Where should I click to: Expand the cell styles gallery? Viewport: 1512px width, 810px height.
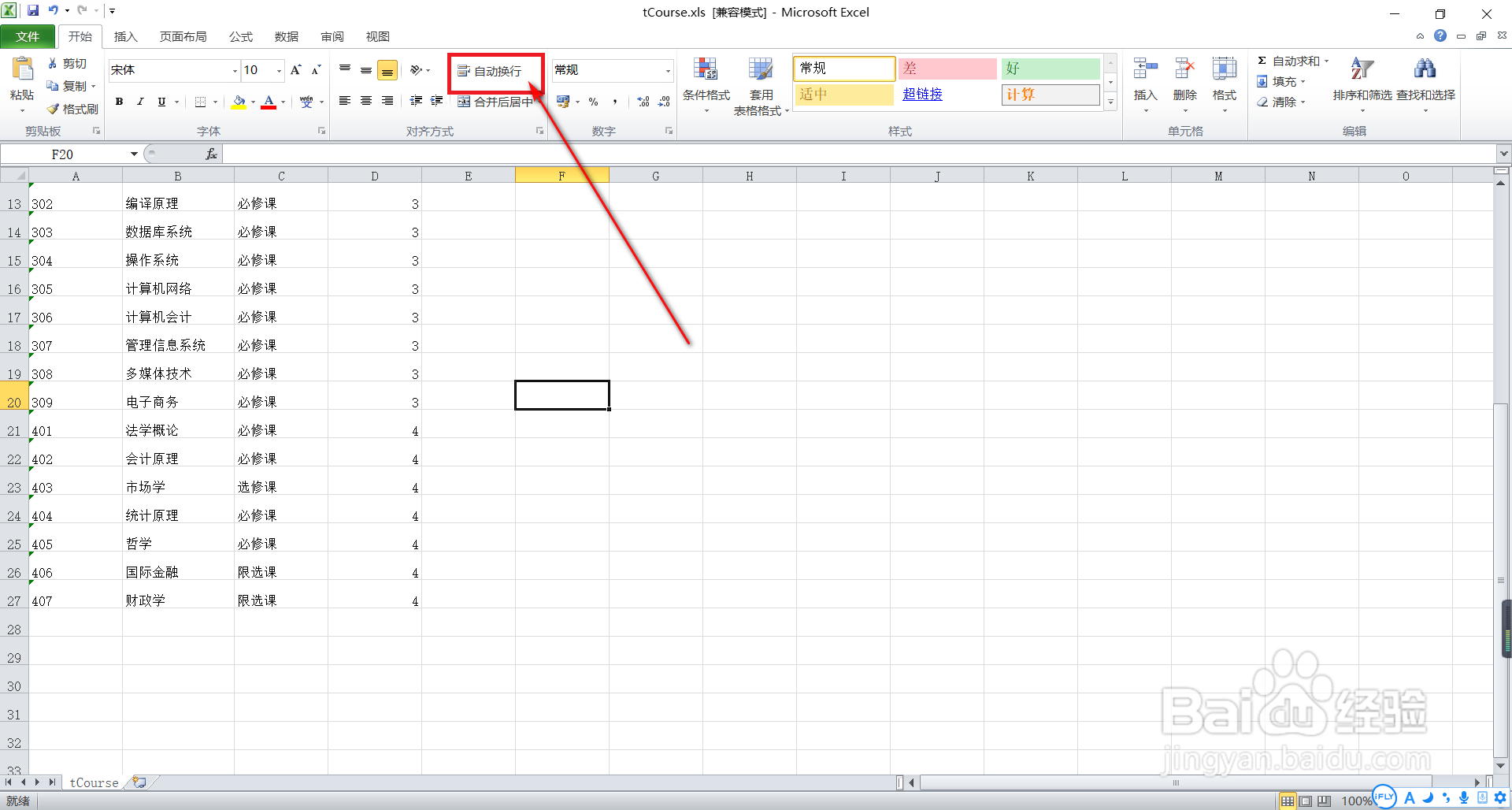(x=1110, y=102)
